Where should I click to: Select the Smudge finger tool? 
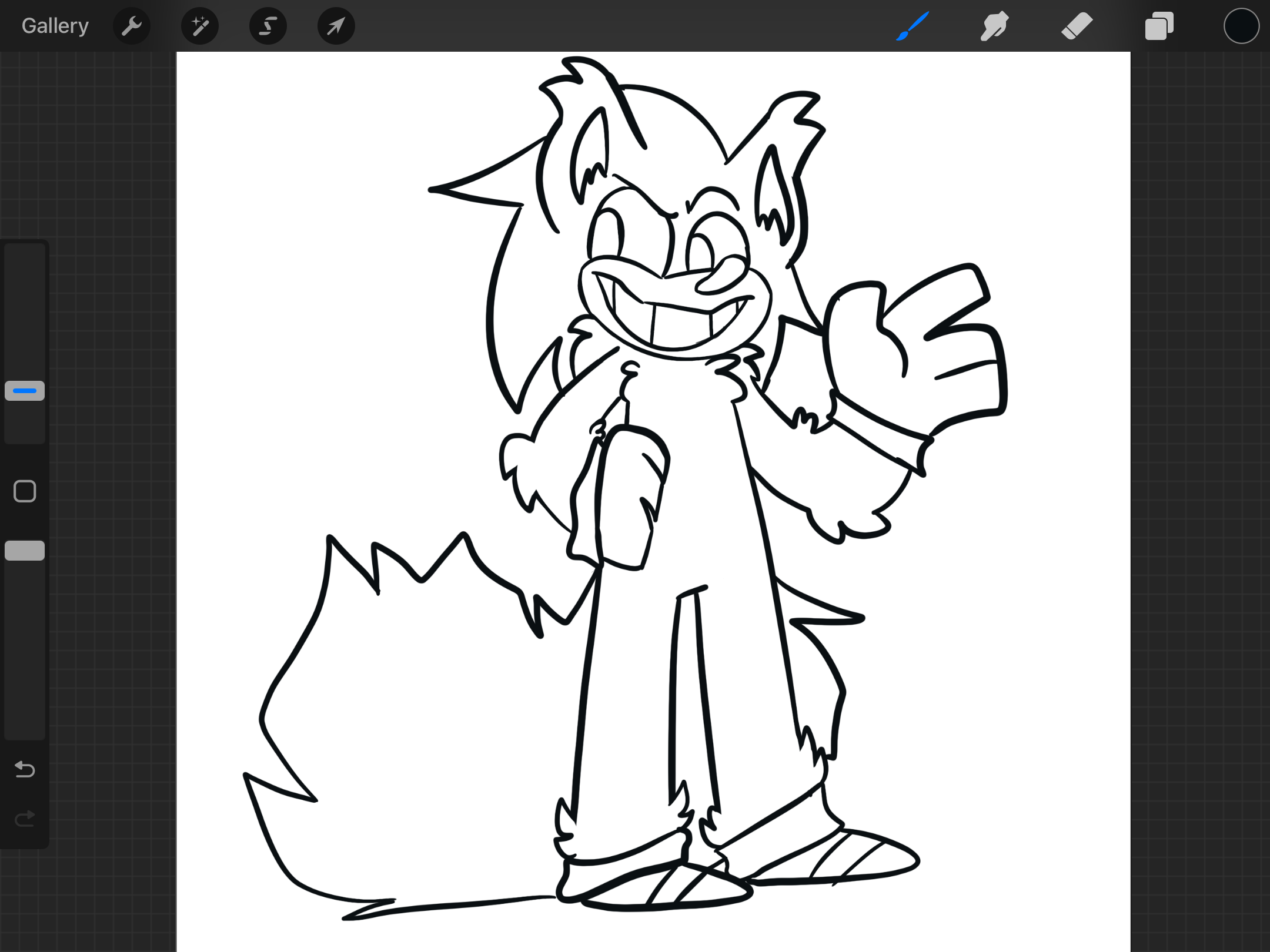(994, 26)
